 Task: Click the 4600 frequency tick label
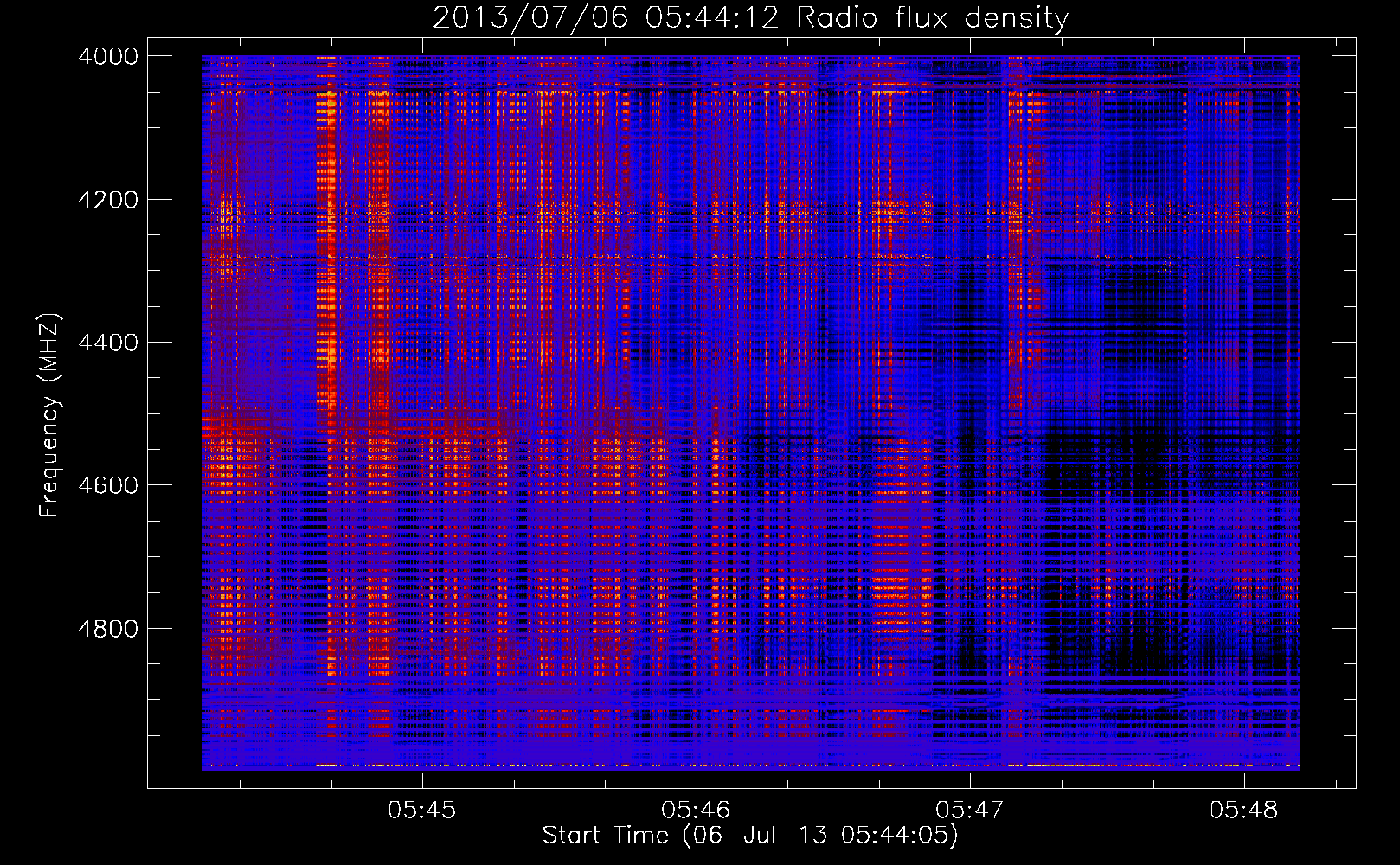(x=108, y=485)
